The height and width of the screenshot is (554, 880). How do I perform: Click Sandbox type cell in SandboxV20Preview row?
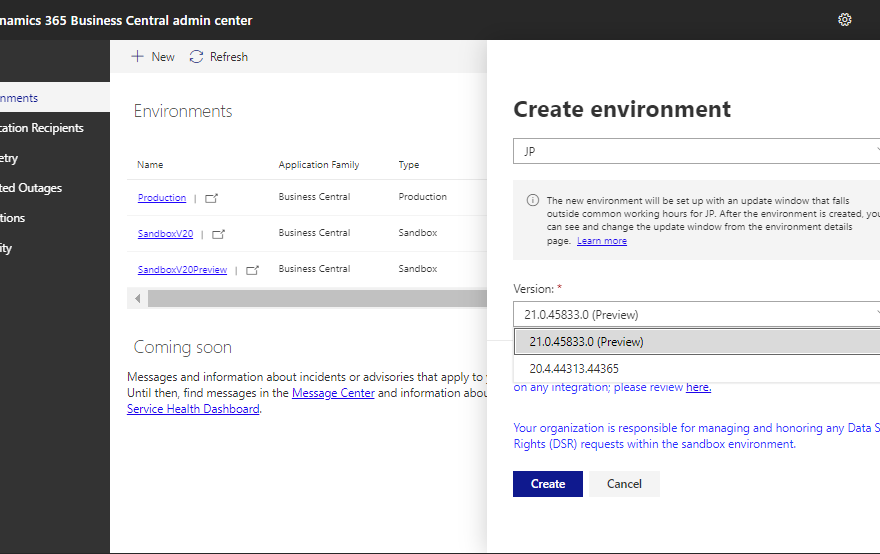418,268
